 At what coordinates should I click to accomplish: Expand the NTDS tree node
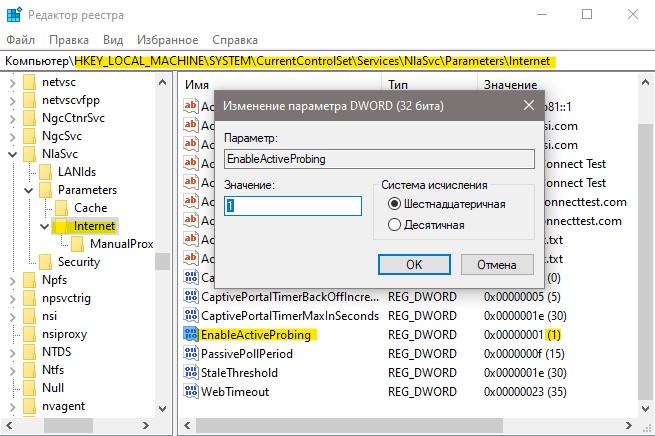(13, 352)
